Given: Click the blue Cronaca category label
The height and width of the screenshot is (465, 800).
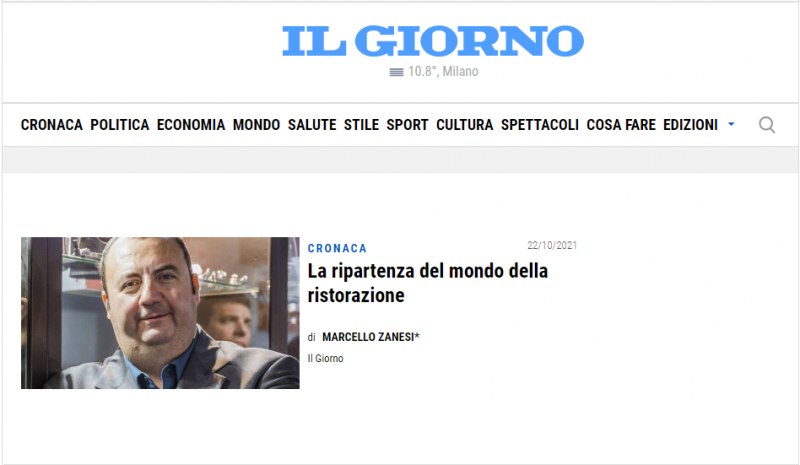Looking at the screenshot, I should click(337, 249).
